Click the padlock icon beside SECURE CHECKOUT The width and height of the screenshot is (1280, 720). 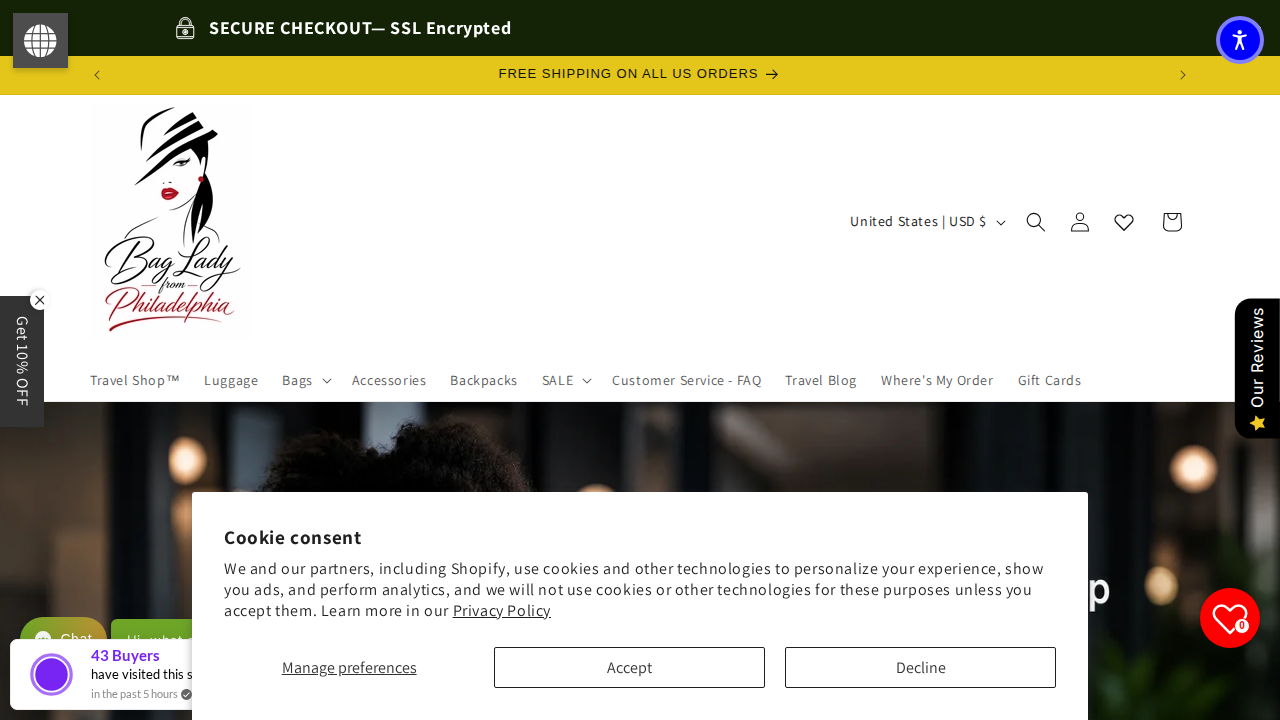click(185, 28)
